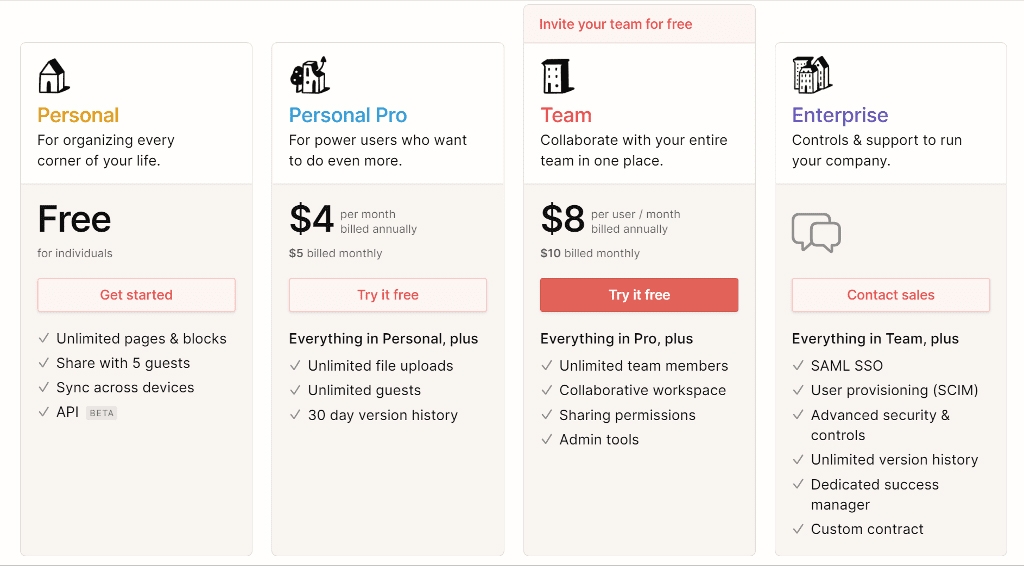Select the Personal Pro plan title
The image size is (1024, 566).
click(348, 115)
